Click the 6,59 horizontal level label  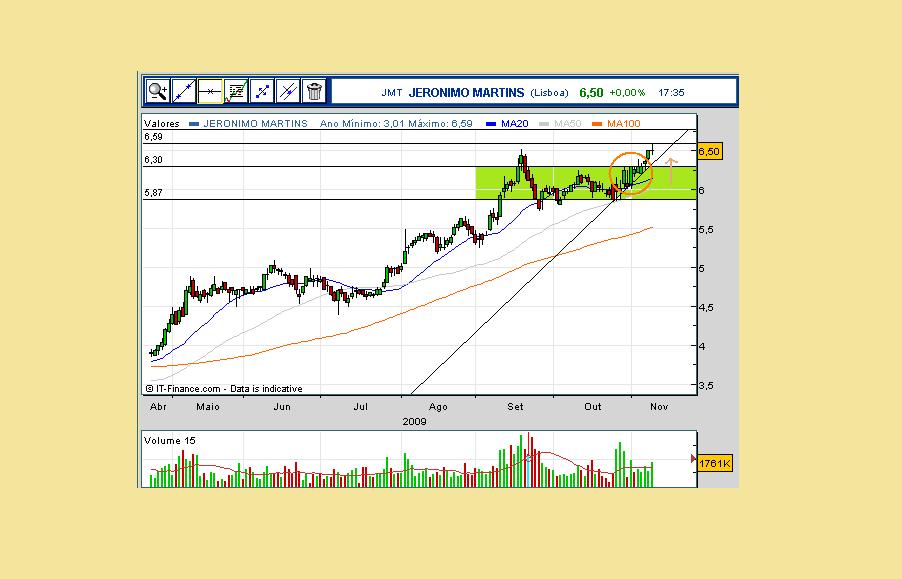coord(154,137)
